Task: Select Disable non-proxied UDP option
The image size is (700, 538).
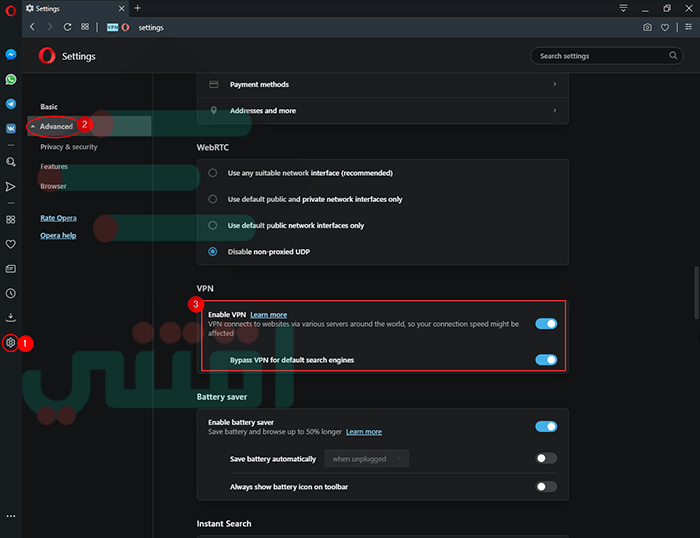Action: [213, 252]
